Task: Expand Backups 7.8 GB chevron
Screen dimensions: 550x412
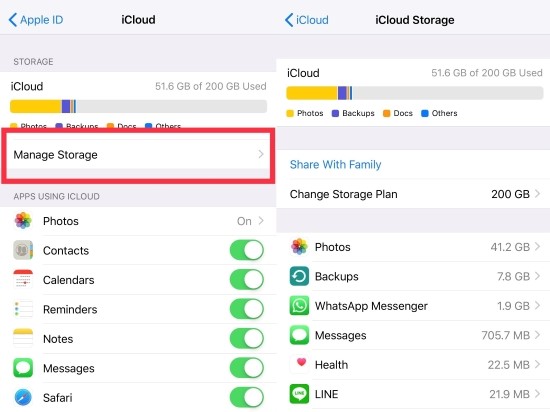Action: pos(537,276)
